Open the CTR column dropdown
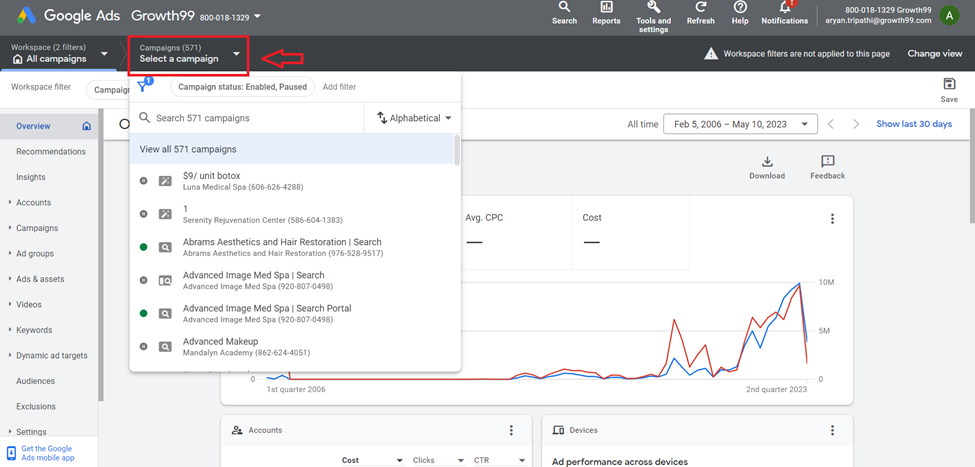Viewport: 975px width, 467px height. (499, 460)
